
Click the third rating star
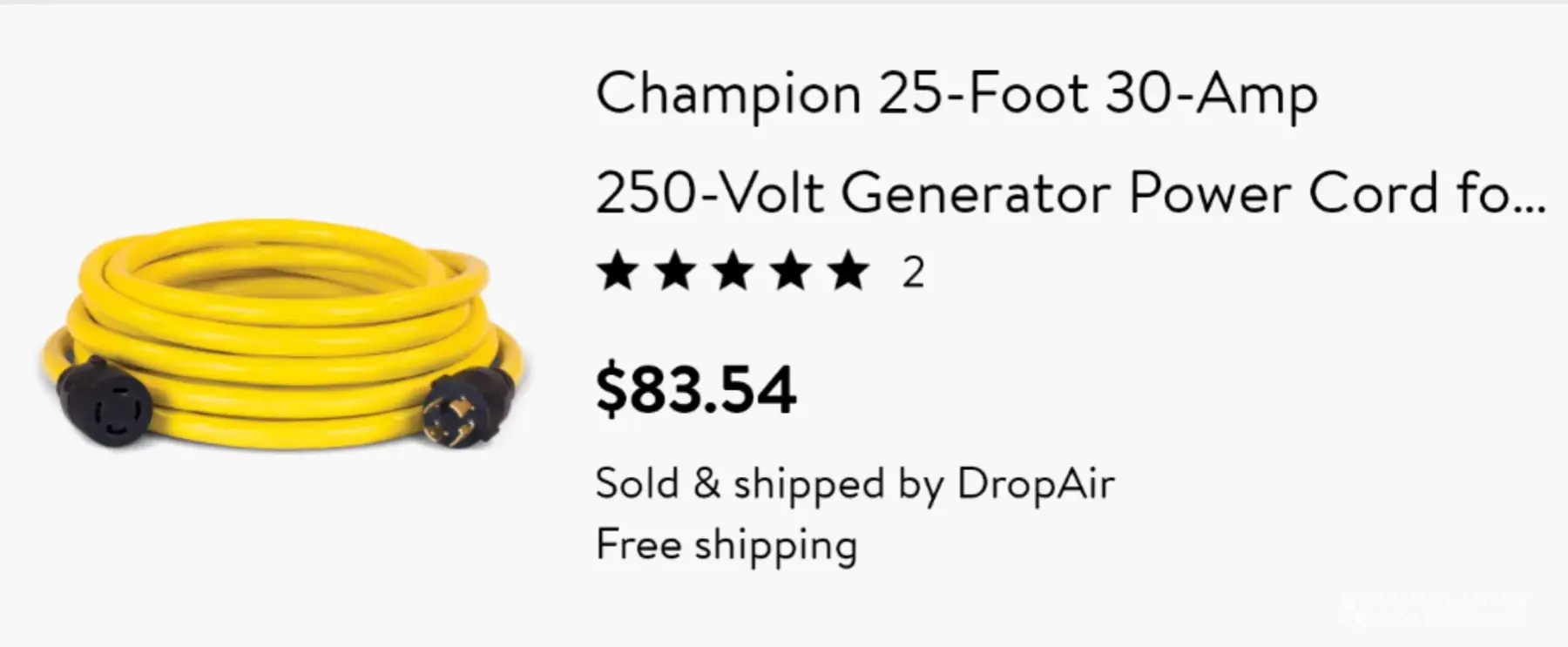[x=733, y=272]
